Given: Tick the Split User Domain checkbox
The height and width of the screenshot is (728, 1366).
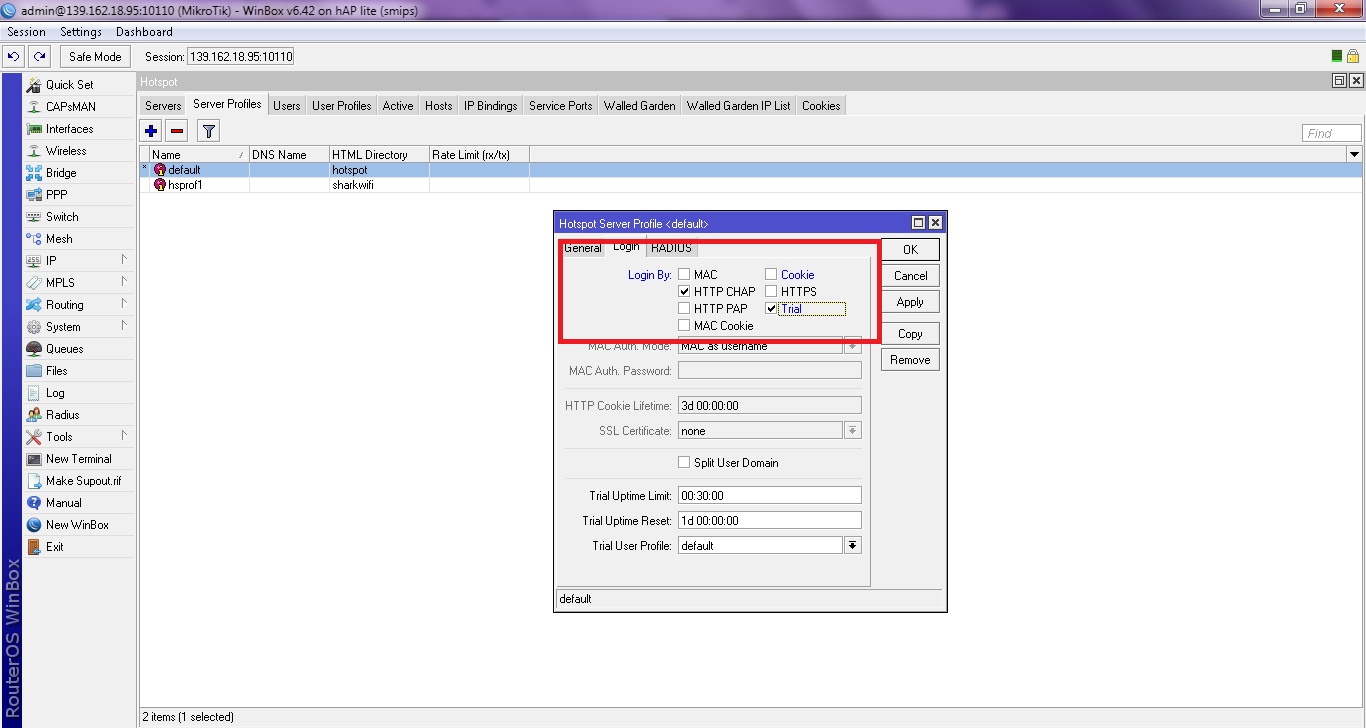Looking at the screenshot, I should point(684,463).
